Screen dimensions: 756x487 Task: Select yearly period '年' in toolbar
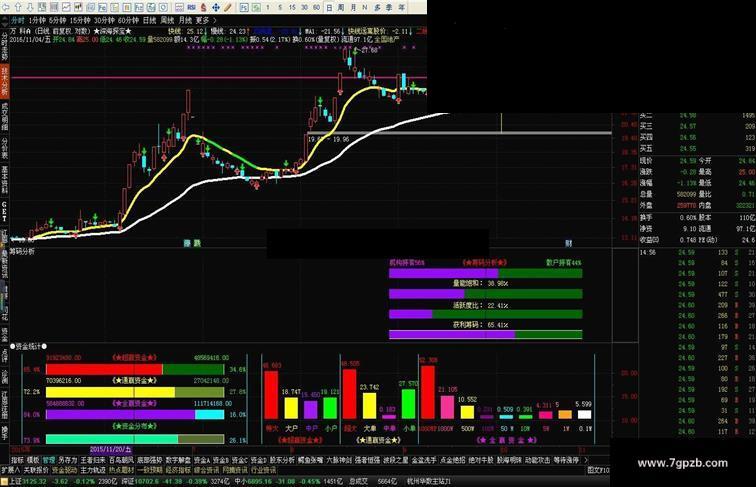tap(402, 8)
